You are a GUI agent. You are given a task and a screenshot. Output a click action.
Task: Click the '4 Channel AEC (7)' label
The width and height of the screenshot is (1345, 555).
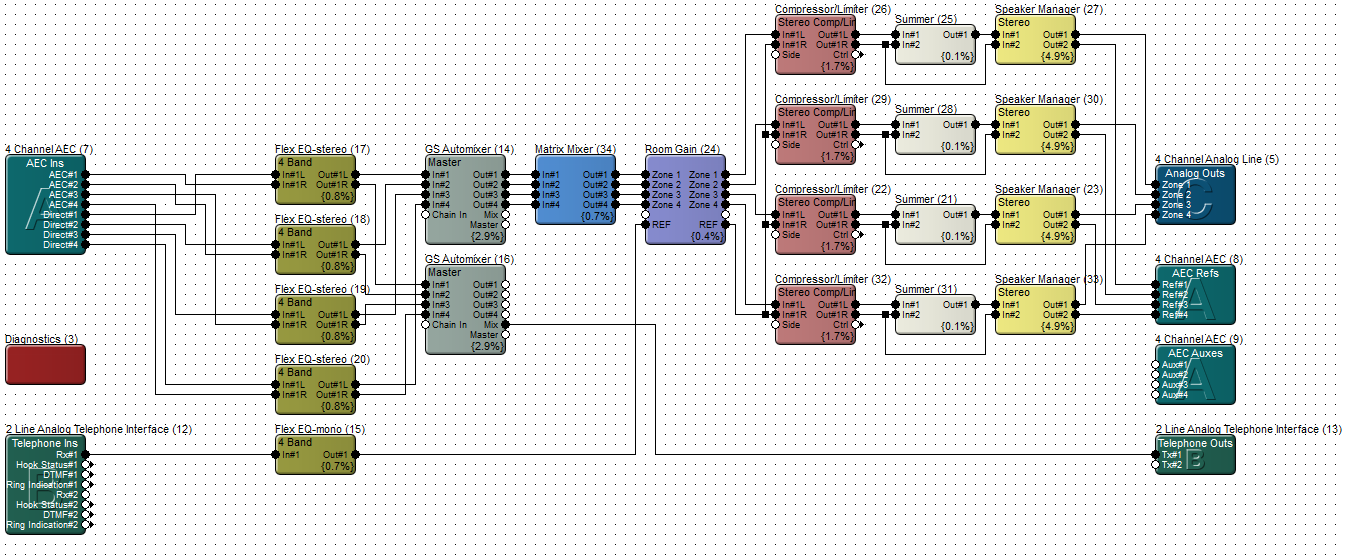tap(49, 149)
